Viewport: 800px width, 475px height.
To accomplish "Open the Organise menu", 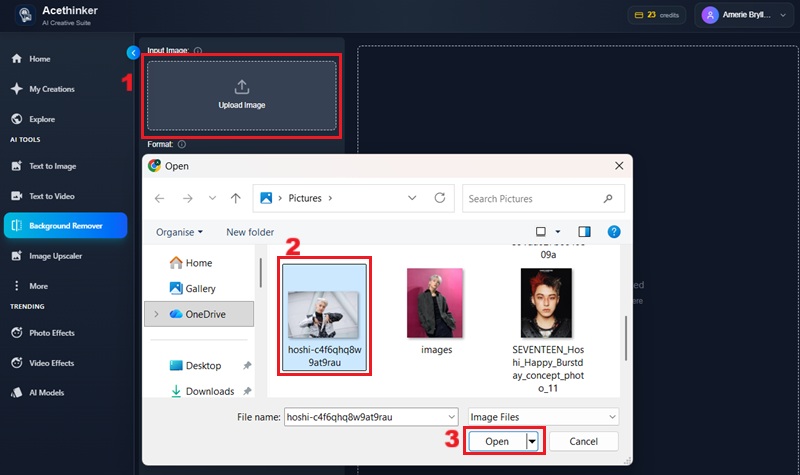I will point(180,232).
